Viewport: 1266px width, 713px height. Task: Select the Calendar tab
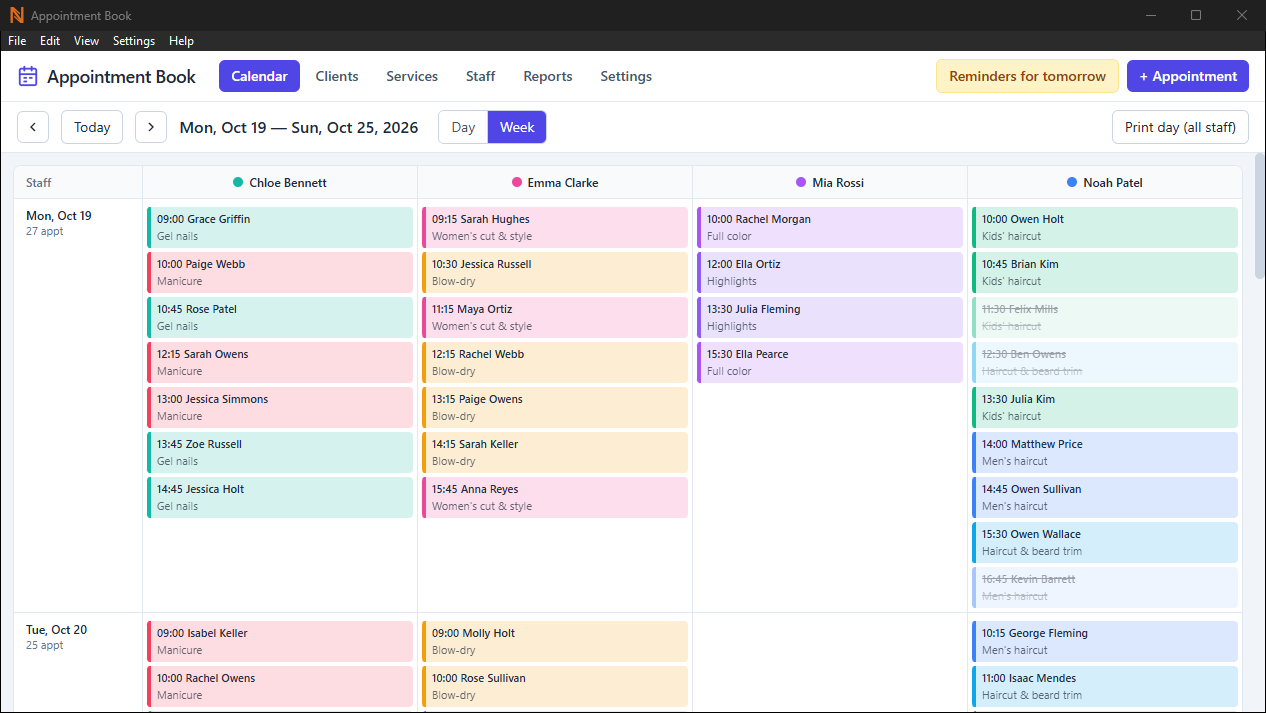pos(259,76)
